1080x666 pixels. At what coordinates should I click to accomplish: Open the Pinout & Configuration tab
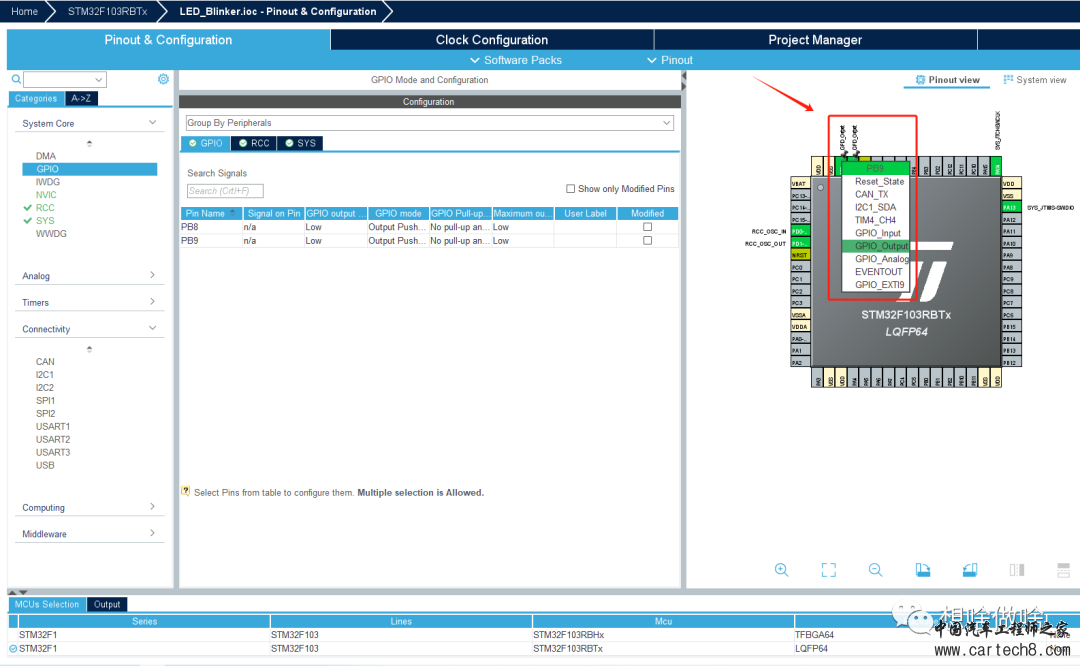[168, 40]
